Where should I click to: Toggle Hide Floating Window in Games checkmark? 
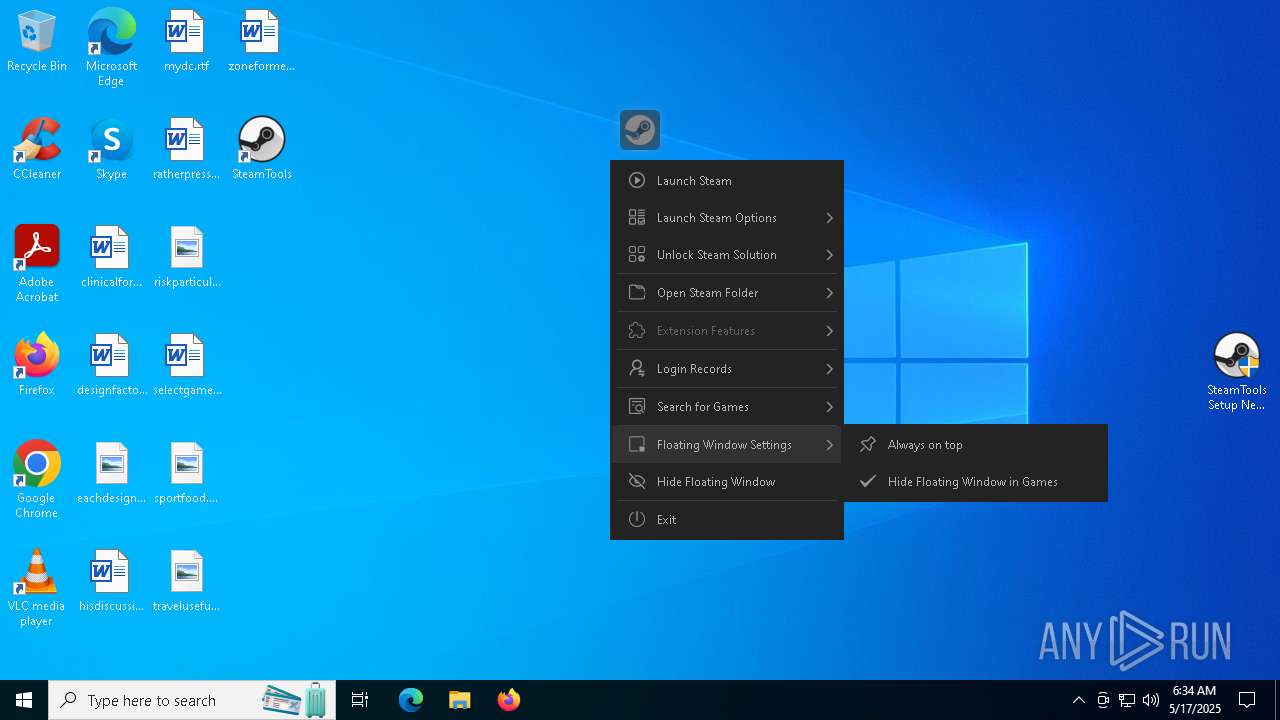[868, 482]
